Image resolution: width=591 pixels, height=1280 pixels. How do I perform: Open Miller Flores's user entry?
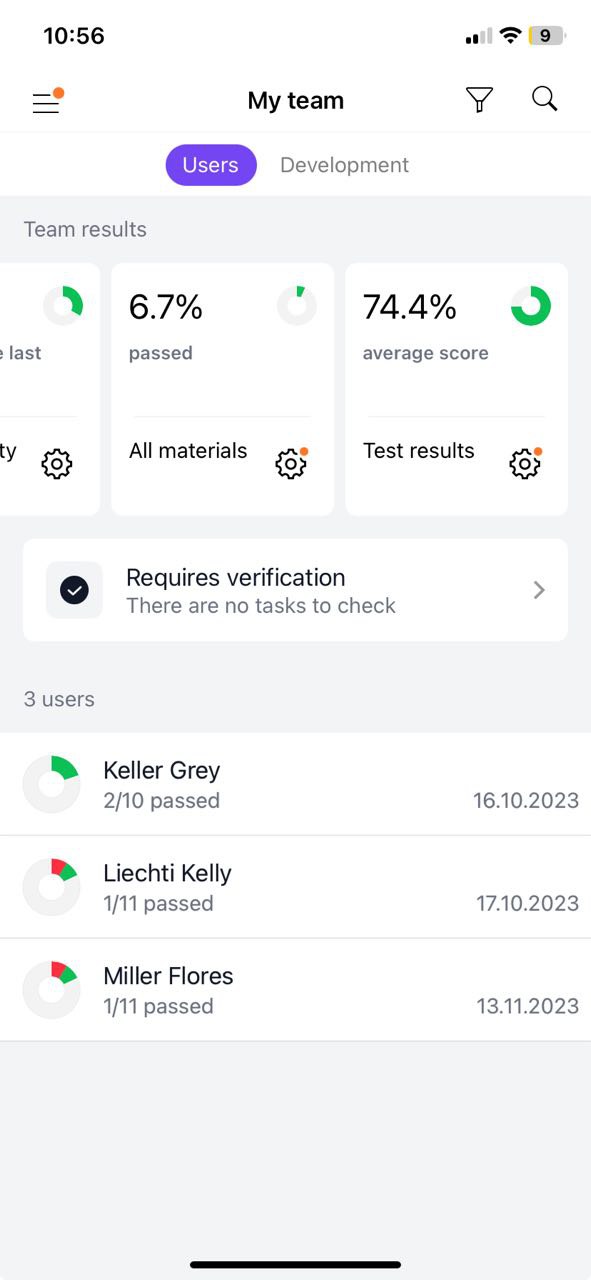point(296,990)
